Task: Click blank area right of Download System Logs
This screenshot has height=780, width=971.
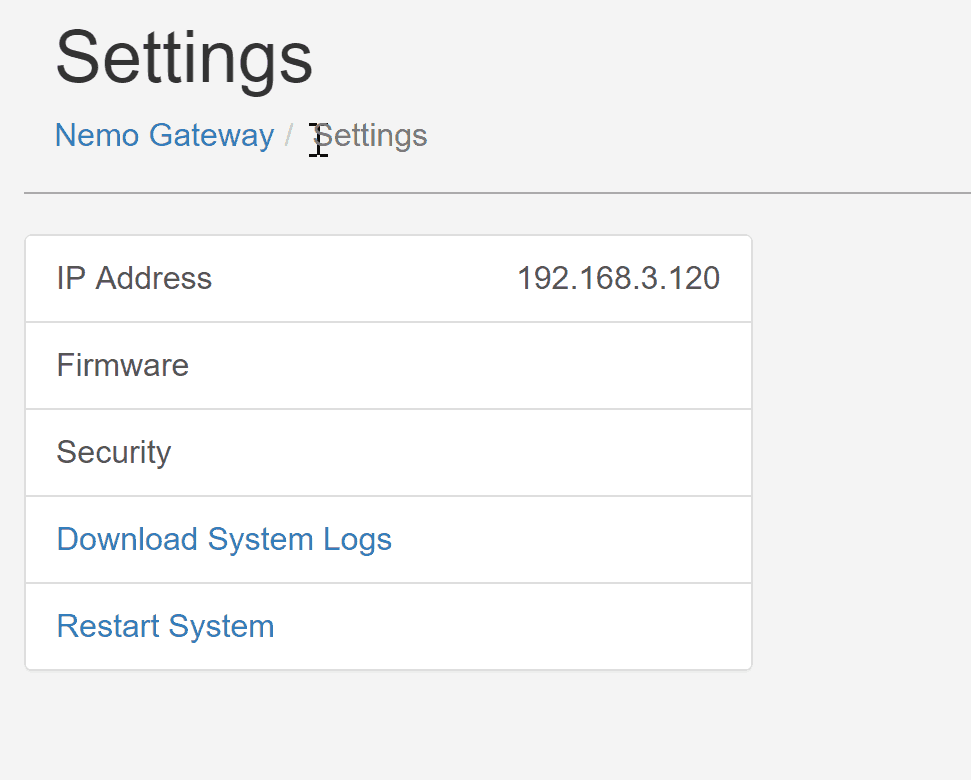Action: click(571, 539)
